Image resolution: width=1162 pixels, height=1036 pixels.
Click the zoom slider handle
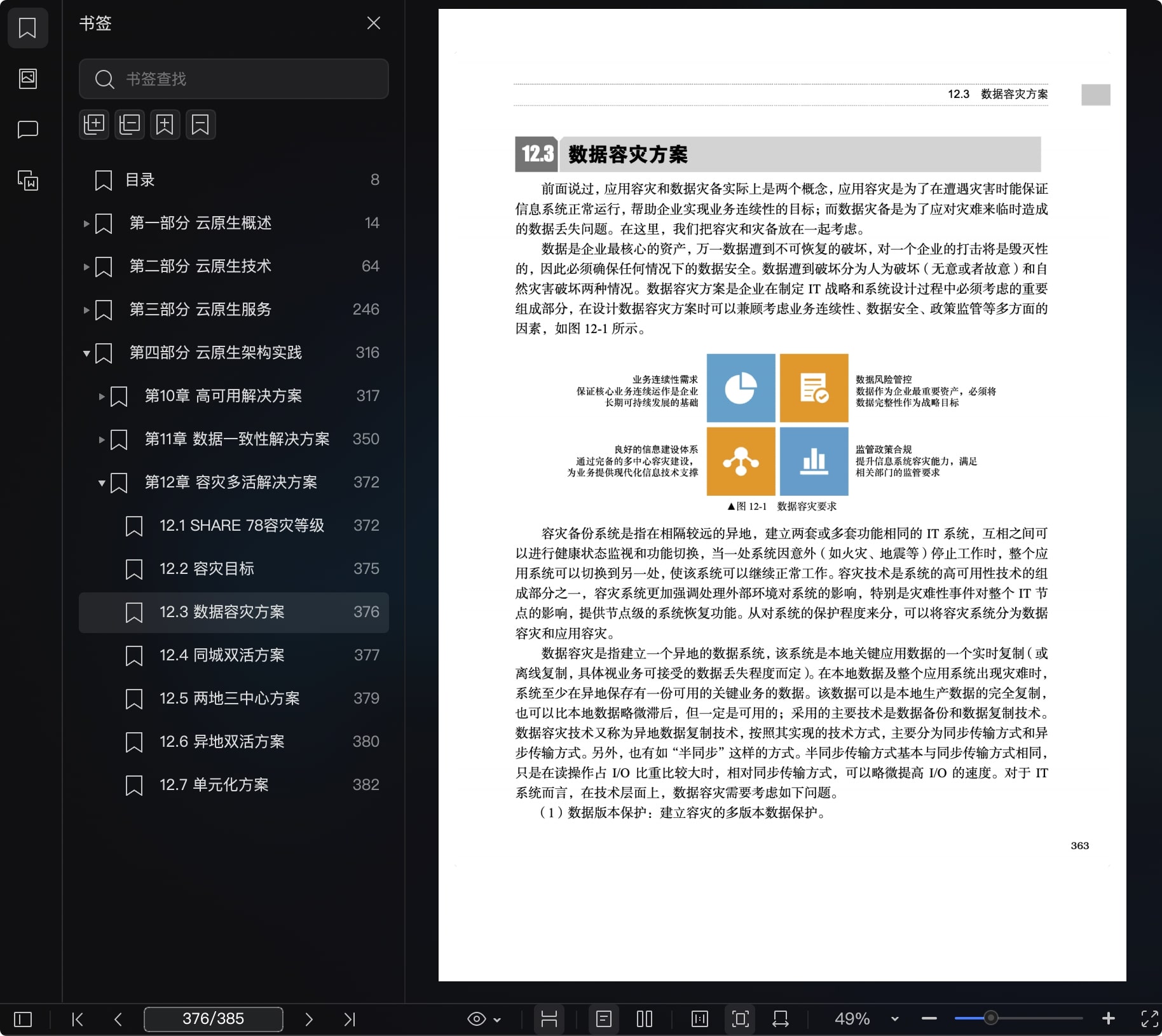pyautogui.click(x=990, y=1019)
